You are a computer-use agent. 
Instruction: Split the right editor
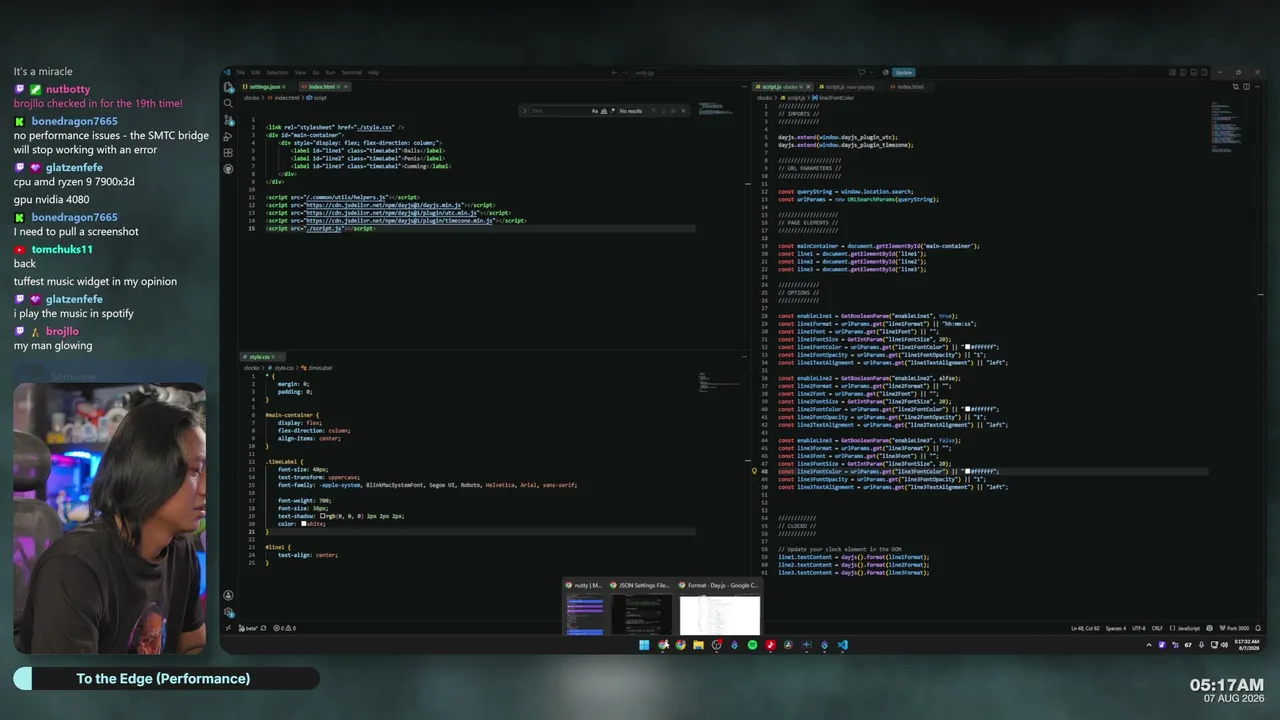pyautogui.click(x=1245, y=87)
